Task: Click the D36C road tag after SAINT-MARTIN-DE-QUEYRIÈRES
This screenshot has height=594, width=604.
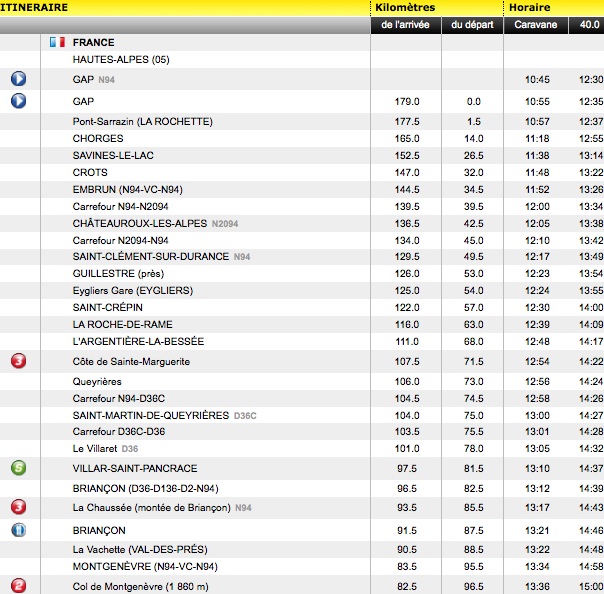Action: (x=245, y=415)
